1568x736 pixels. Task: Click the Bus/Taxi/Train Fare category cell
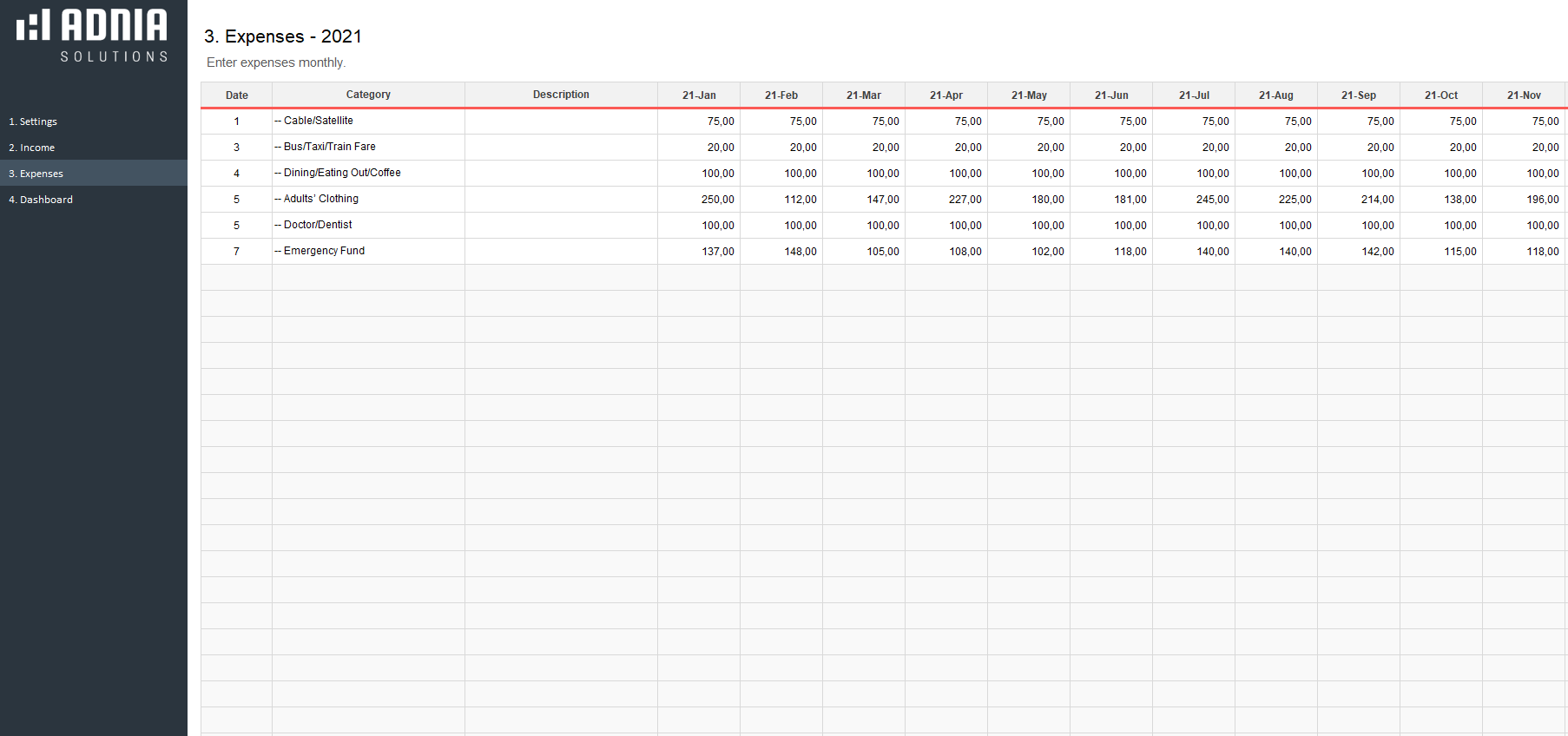pyautogui.click(x=368, y=147)
